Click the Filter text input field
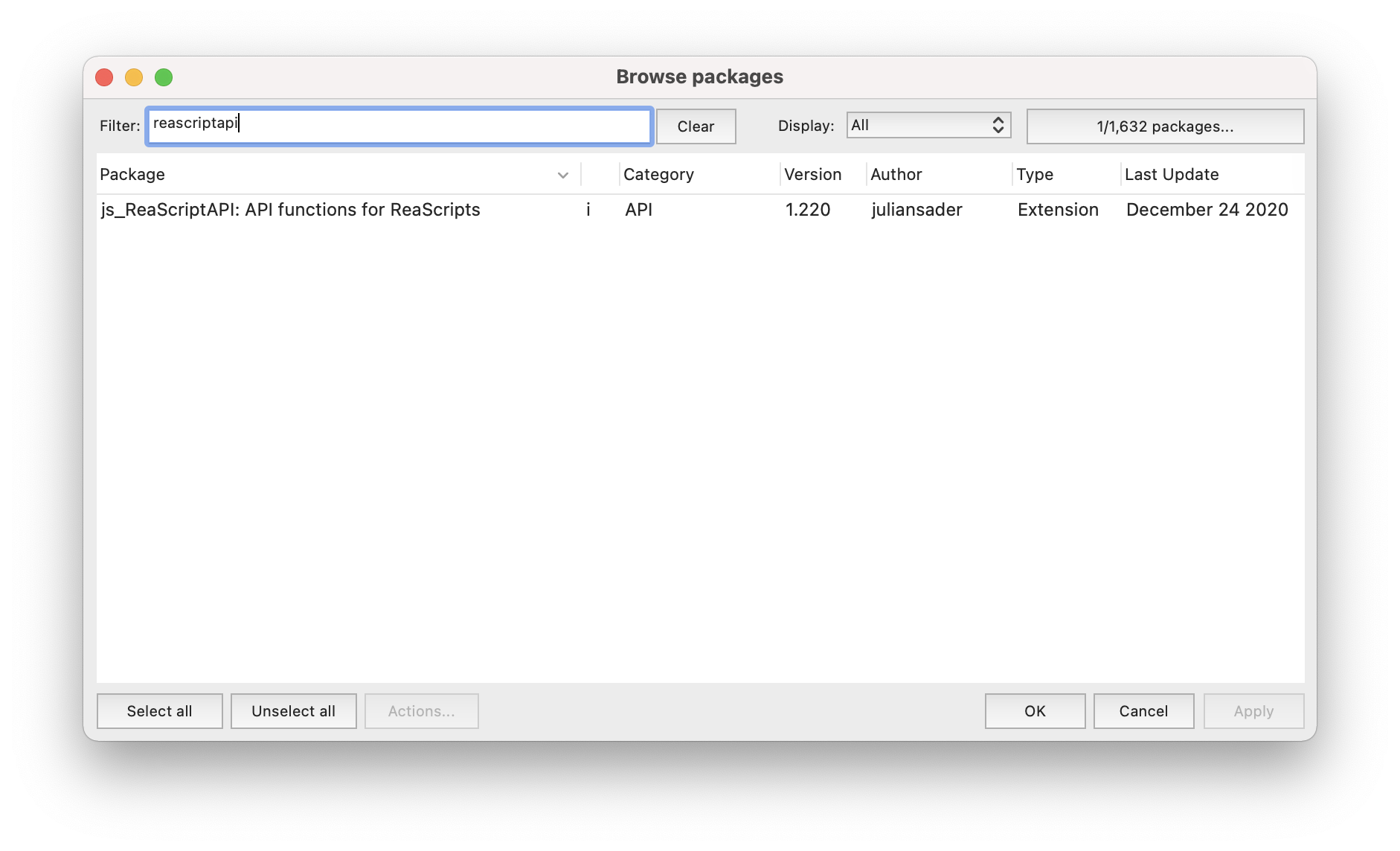Image resolution: width=1400 pixels, height=851 pixels. [x=399, y=126]
